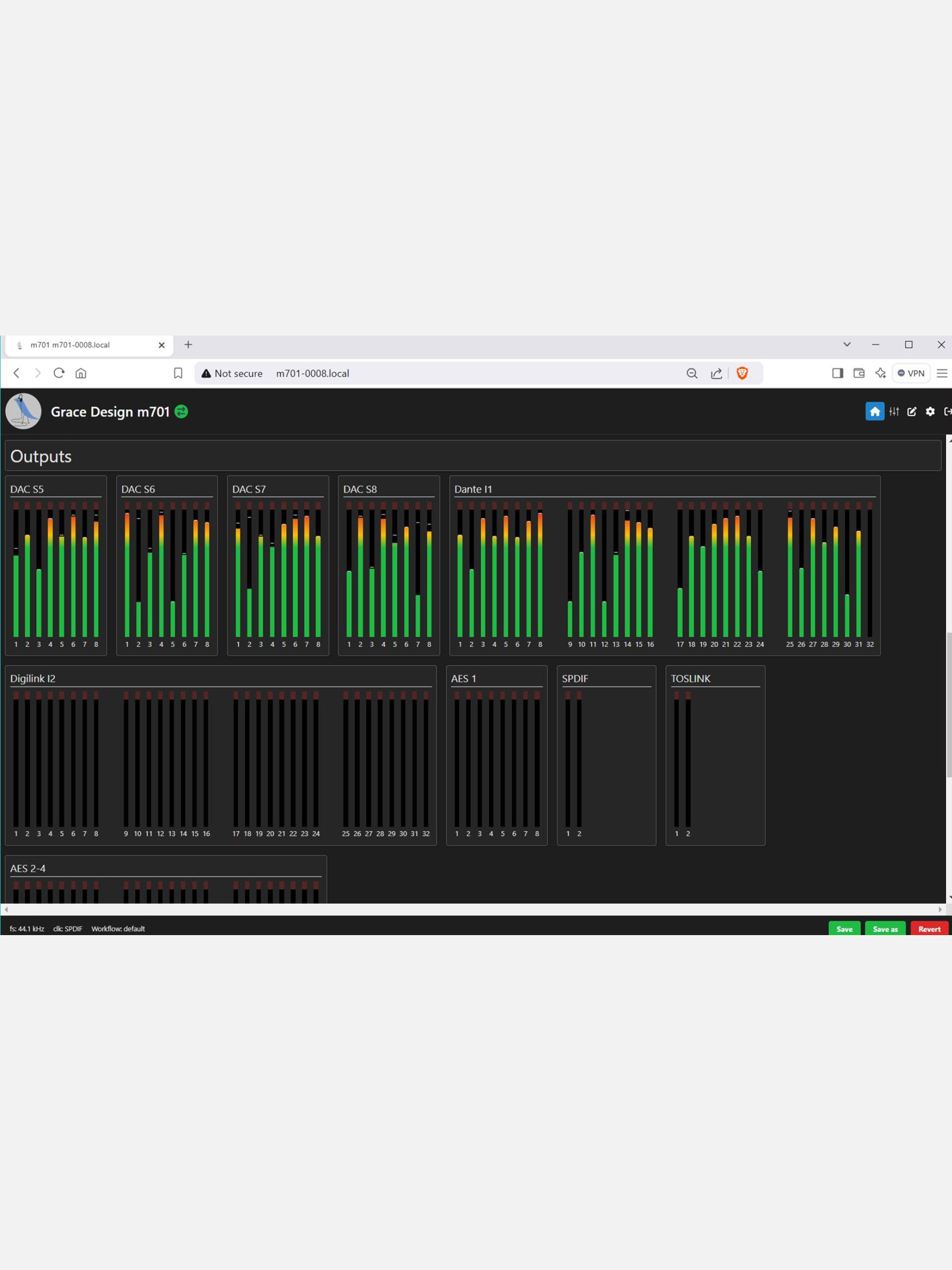
Task: Expand the tab search dropdown chevron
Action: click(x=846, y=345)
